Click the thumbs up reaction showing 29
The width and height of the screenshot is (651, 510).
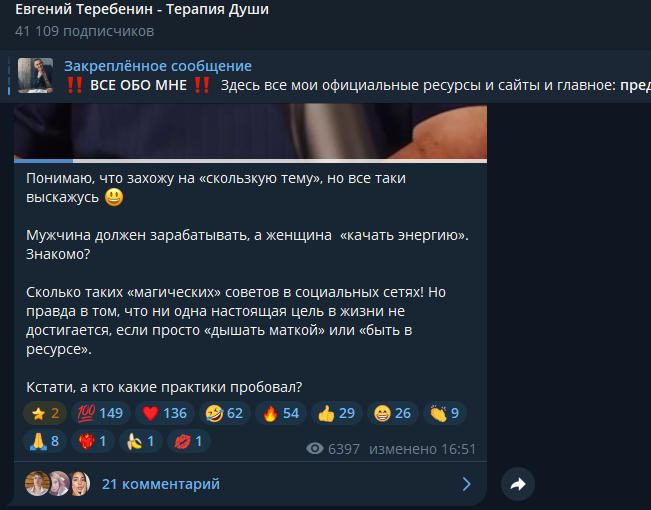(x=337, y=413)
